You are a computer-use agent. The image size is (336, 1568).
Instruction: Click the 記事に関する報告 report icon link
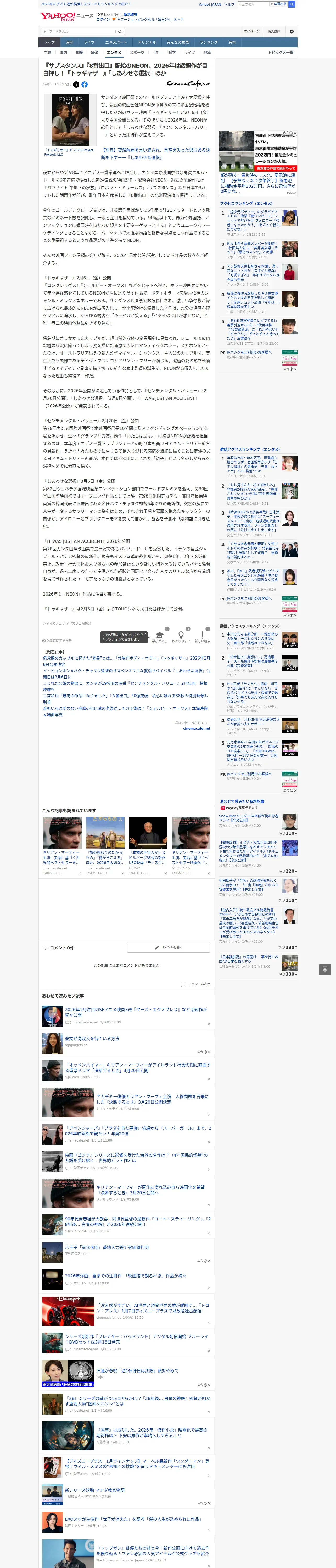(x=57, y=640)
